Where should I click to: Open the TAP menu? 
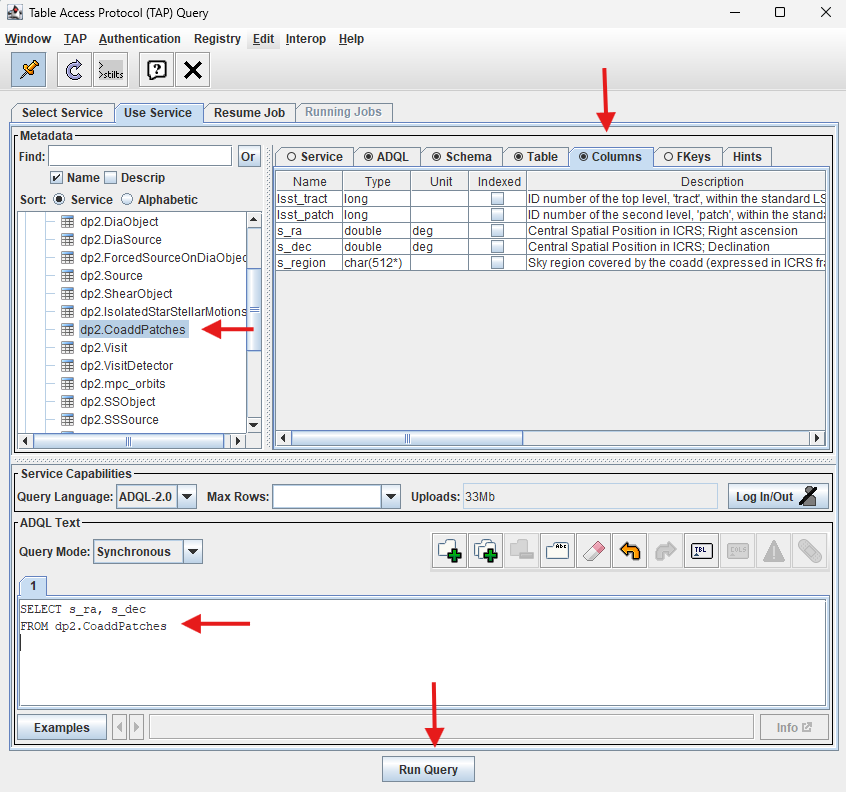pos(75,39)
